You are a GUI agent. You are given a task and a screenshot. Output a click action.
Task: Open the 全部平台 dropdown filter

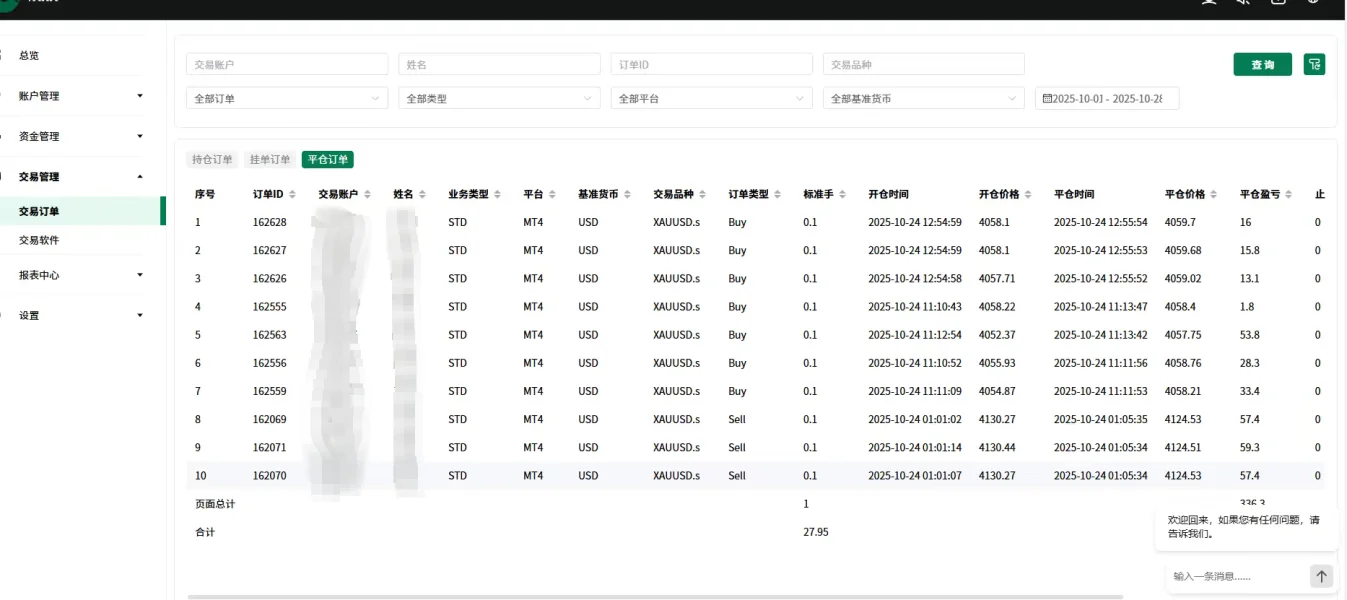(x=711, y=99)
